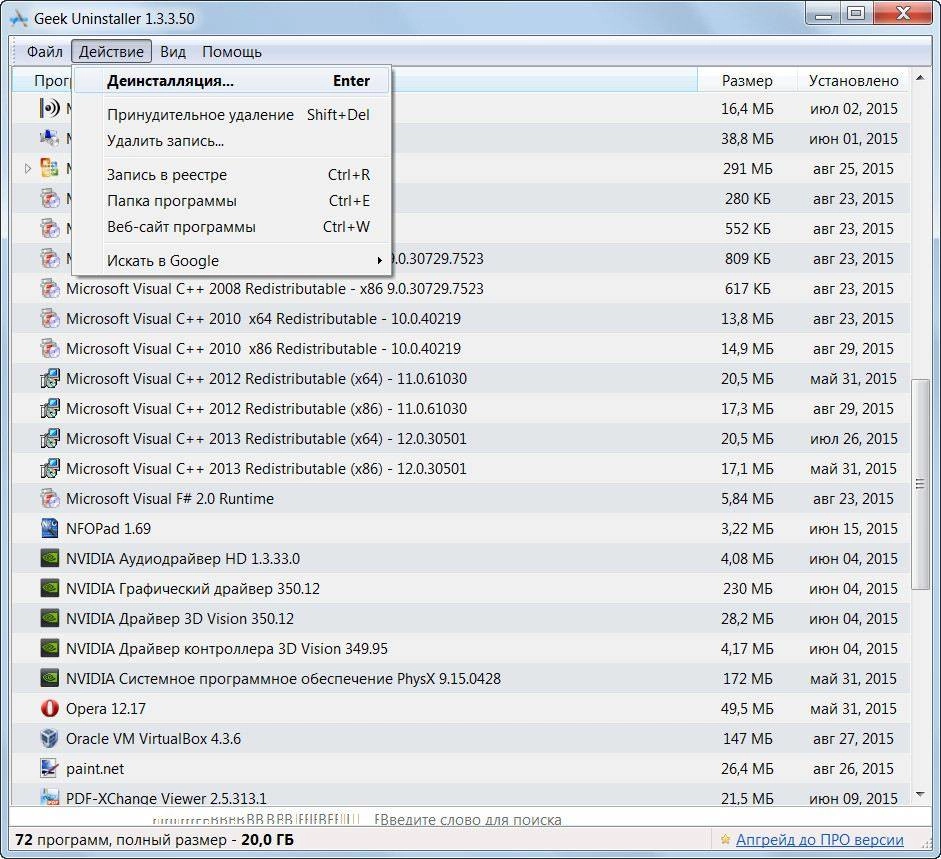This screenshot has width=941, height=859.
Task: Click the star icon beside the upgrade link
Action: 726,839
